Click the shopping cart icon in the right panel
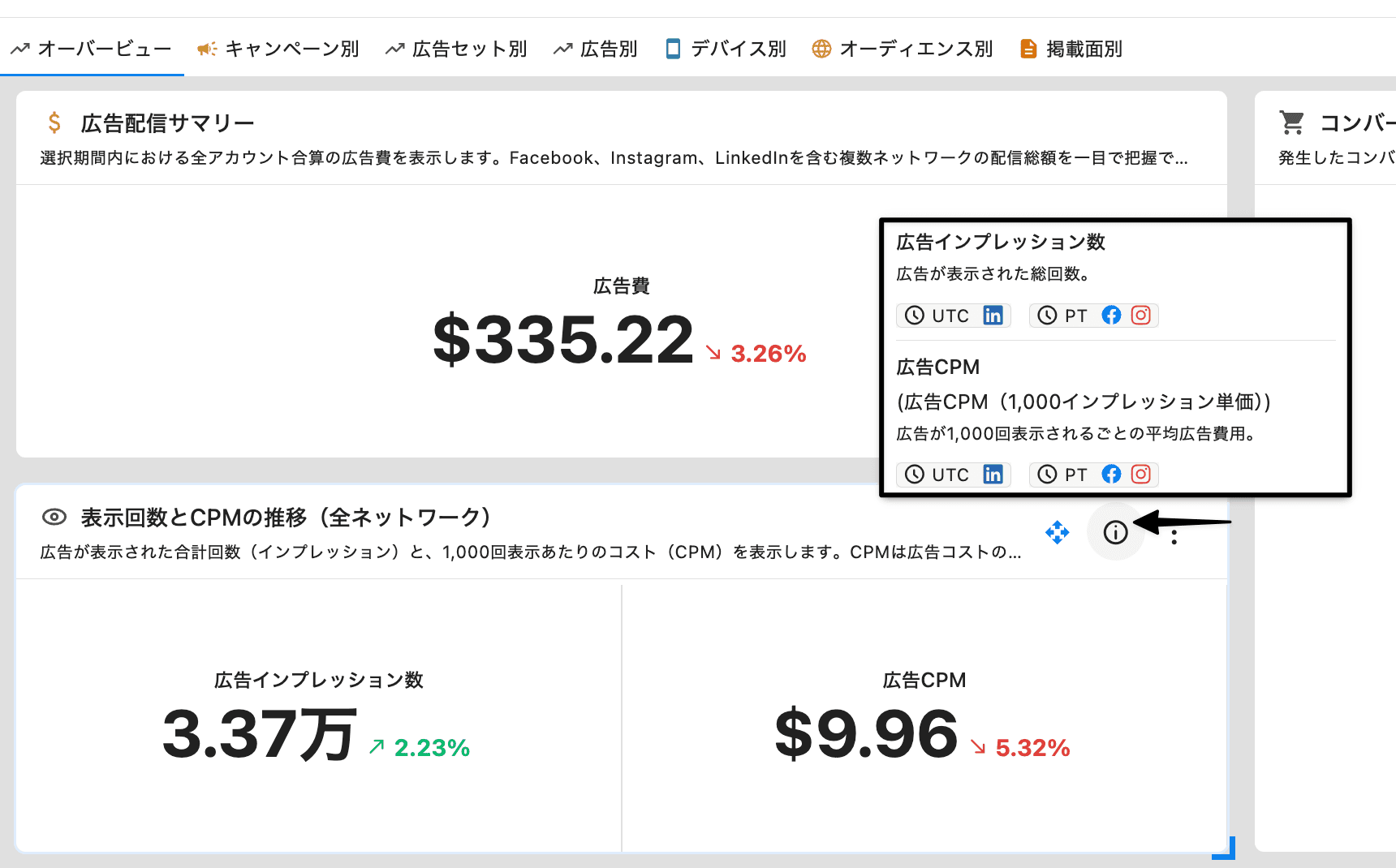Image resolution: width=1396 pixels, height=868 pixels. click(x=1291, y=122)
